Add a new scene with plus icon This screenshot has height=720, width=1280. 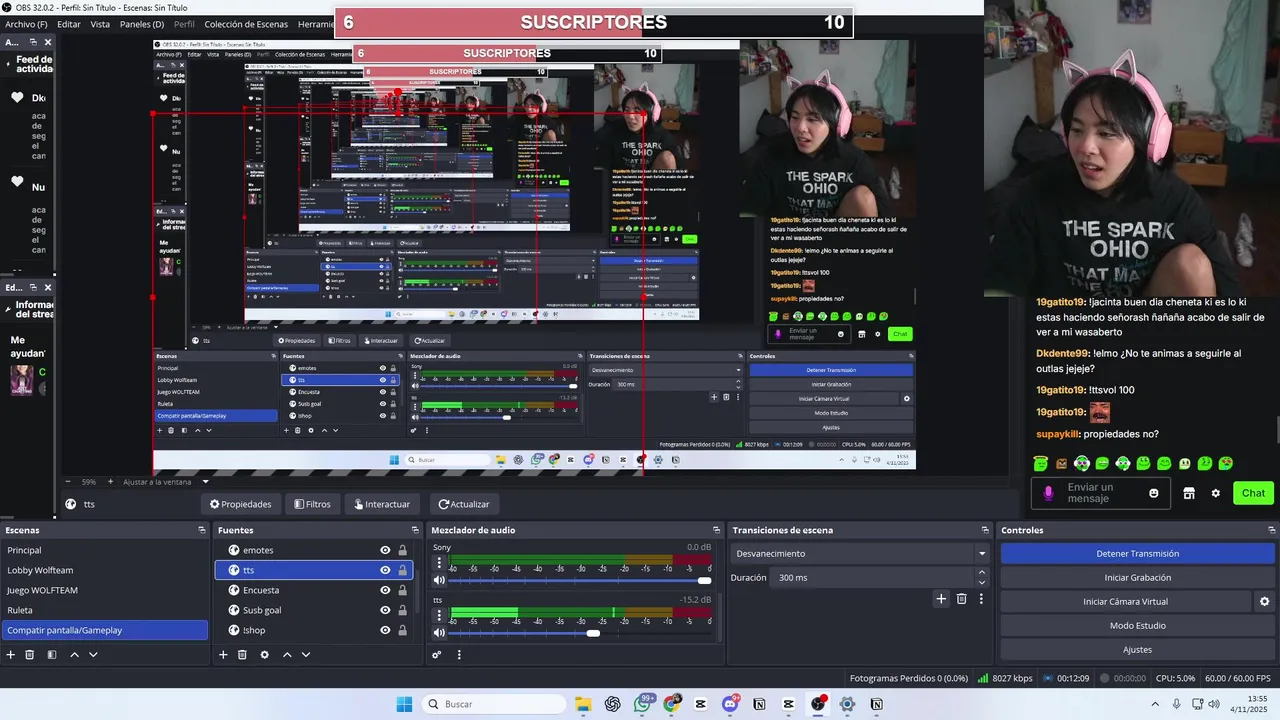[x=11, y=655]
